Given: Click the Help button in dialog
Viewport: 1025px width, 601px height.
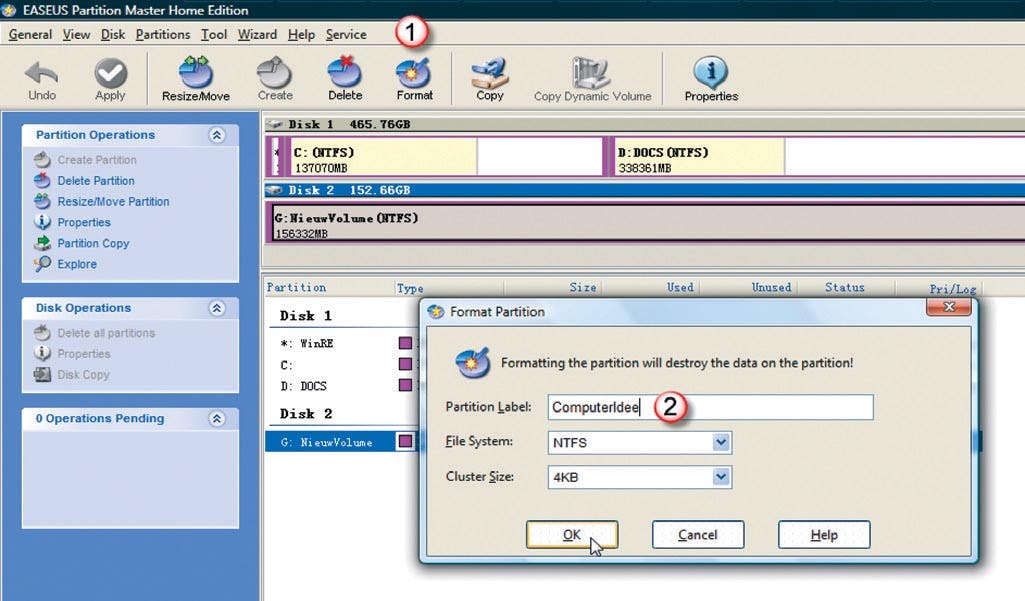Looking at the screenshot, I should point(824,535).
